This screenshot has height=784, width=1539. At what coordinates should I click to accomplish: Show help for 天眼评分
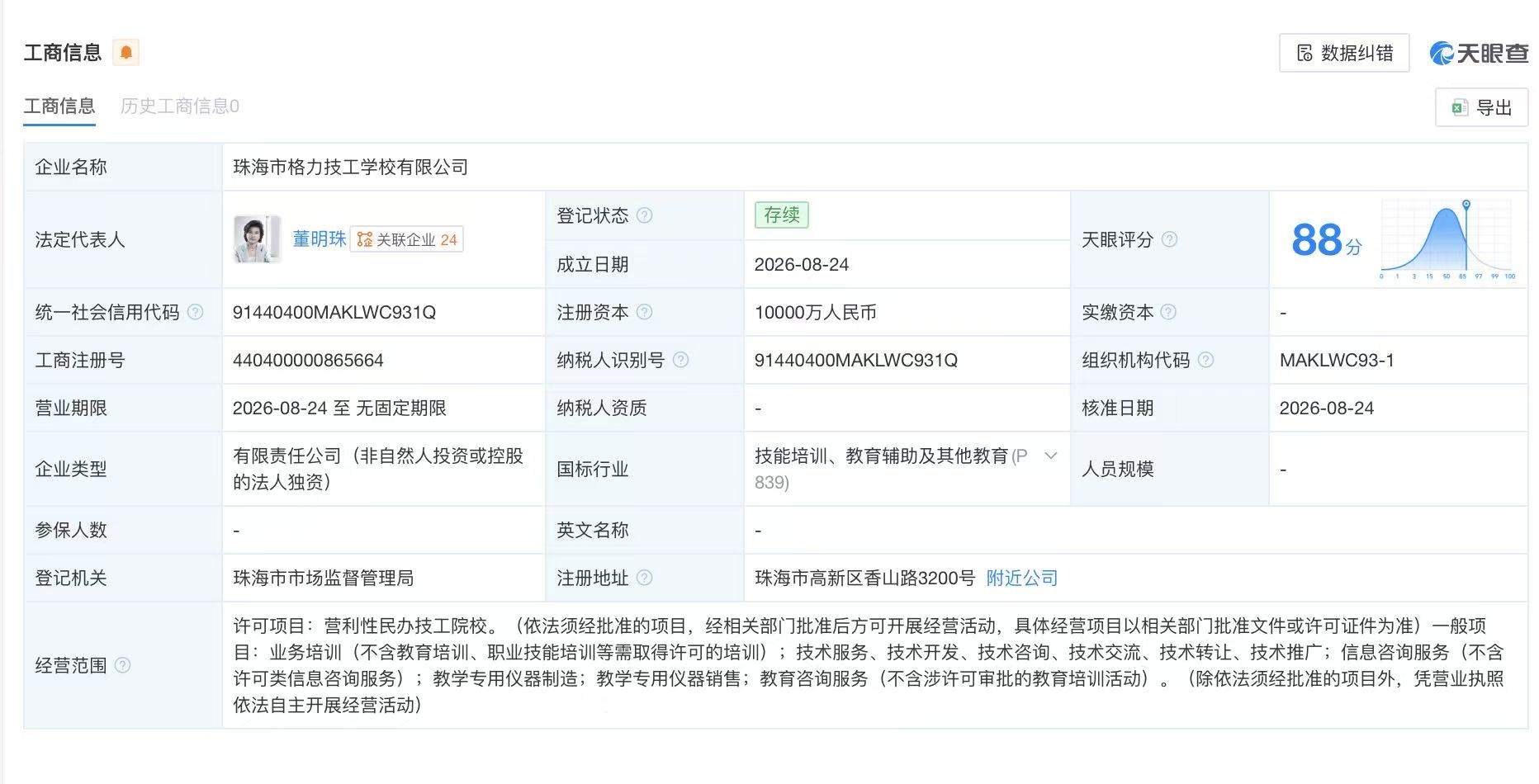pyautogui.click(x=1169, y=239)
